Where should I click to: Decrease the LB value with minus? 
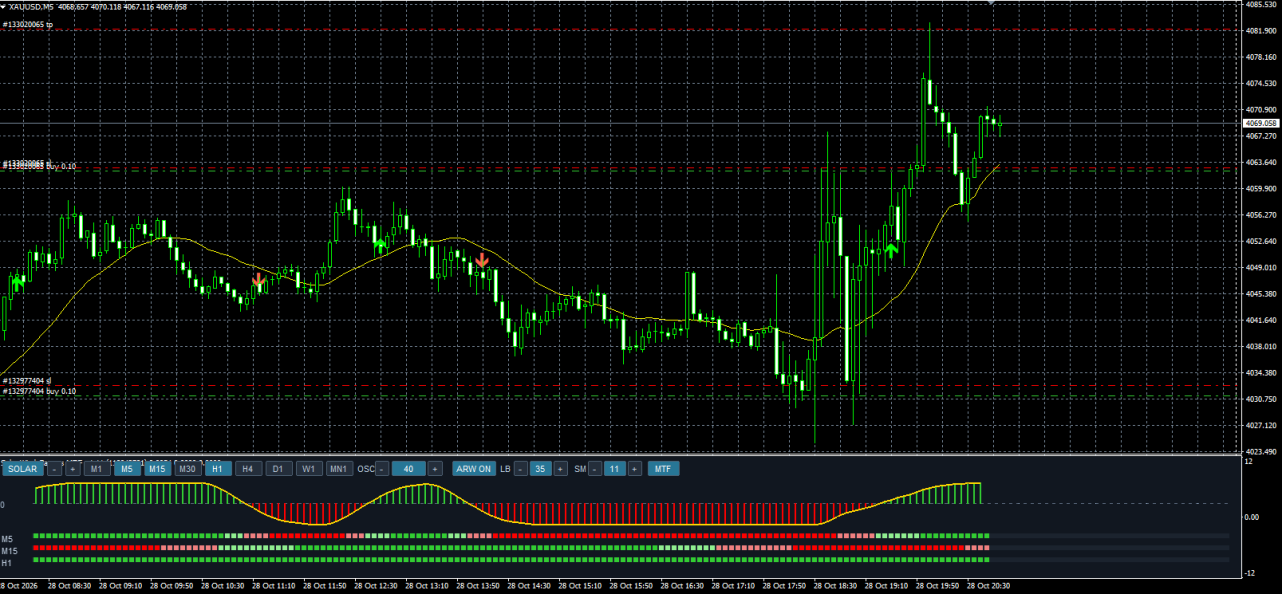[521, 468]
